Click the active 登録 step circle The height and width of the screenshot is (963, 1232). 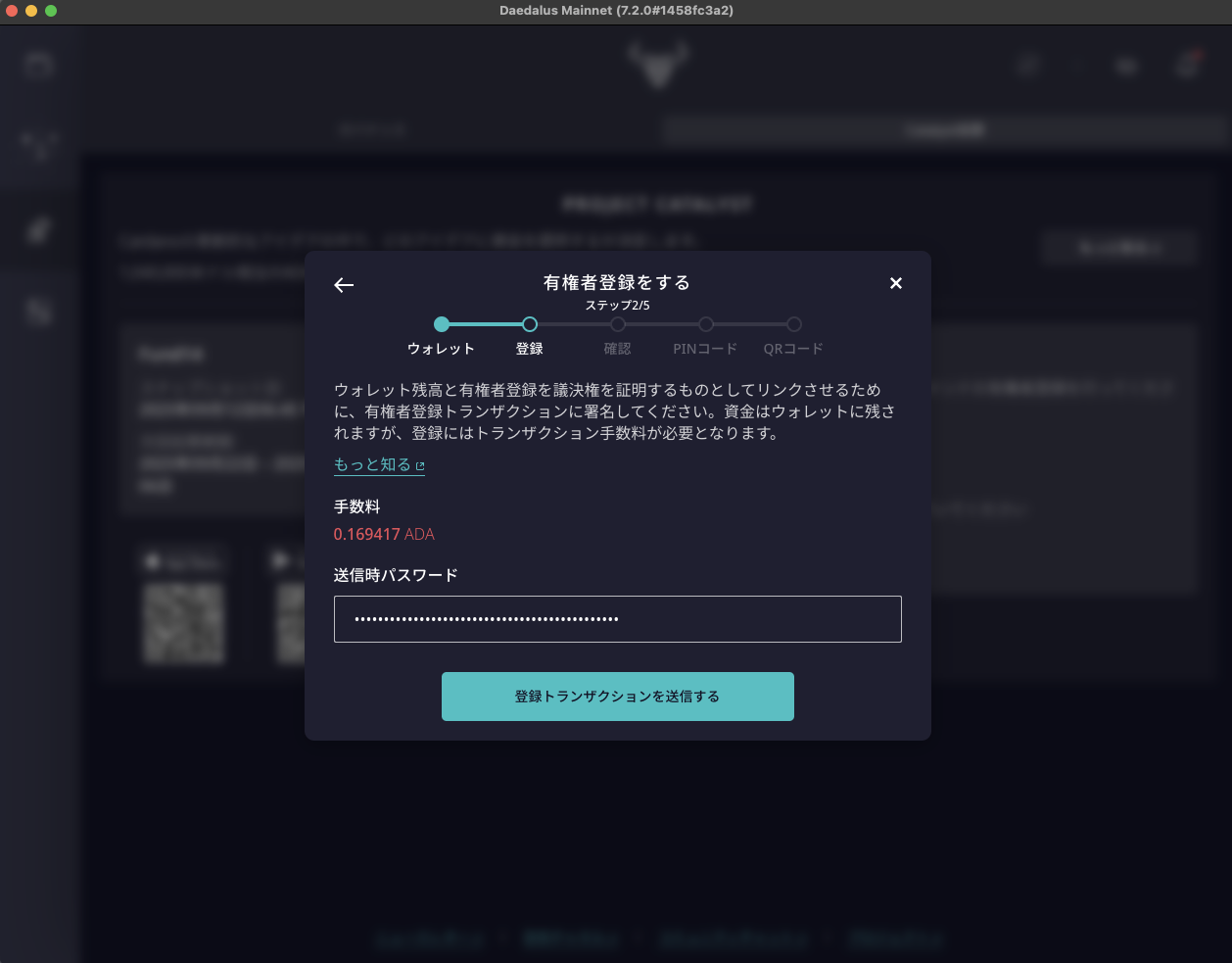click(530, 323)
